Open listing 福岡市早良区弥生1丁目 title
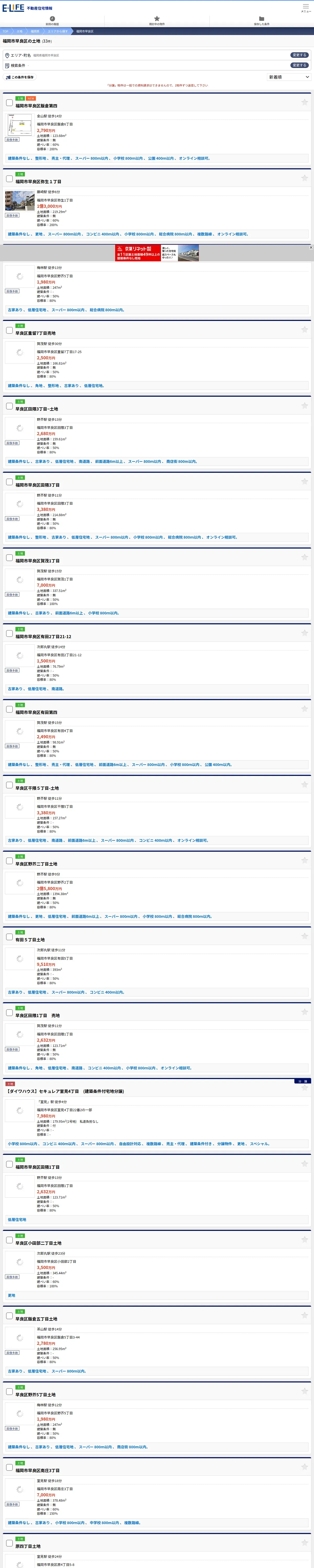 38,181
